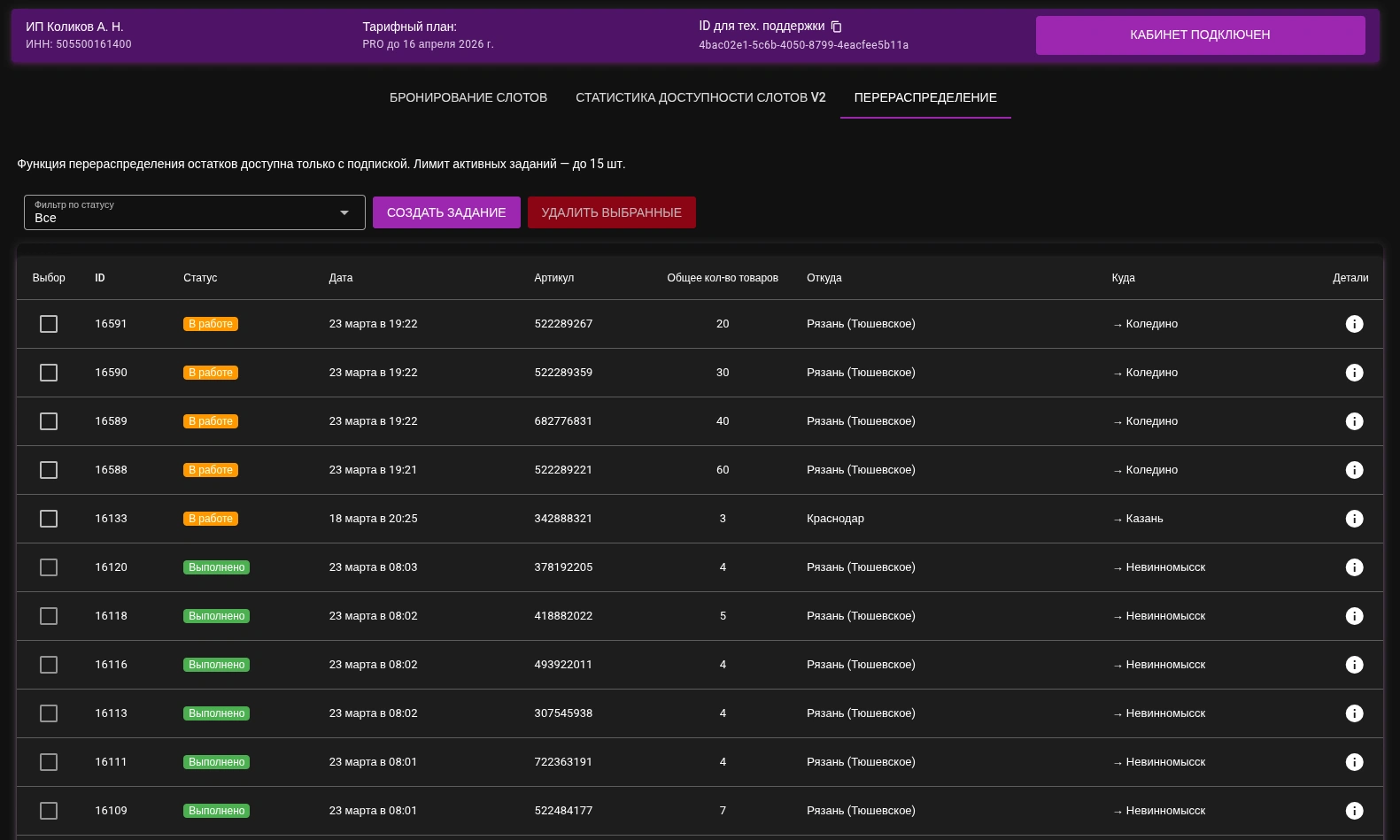Click the В работе badge of task 16589
The width and height of the screenshot is (1400, 840).
[x=211, y=421]
